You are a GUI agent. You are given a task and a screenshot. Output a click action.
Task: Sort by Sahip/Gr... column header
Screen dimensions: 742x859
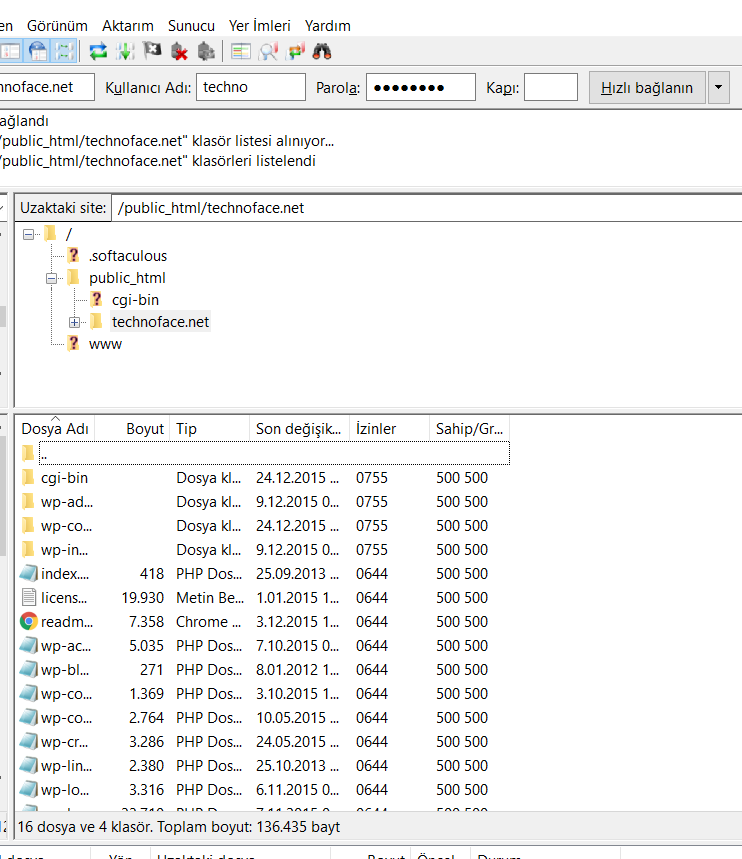pos(470,429)
